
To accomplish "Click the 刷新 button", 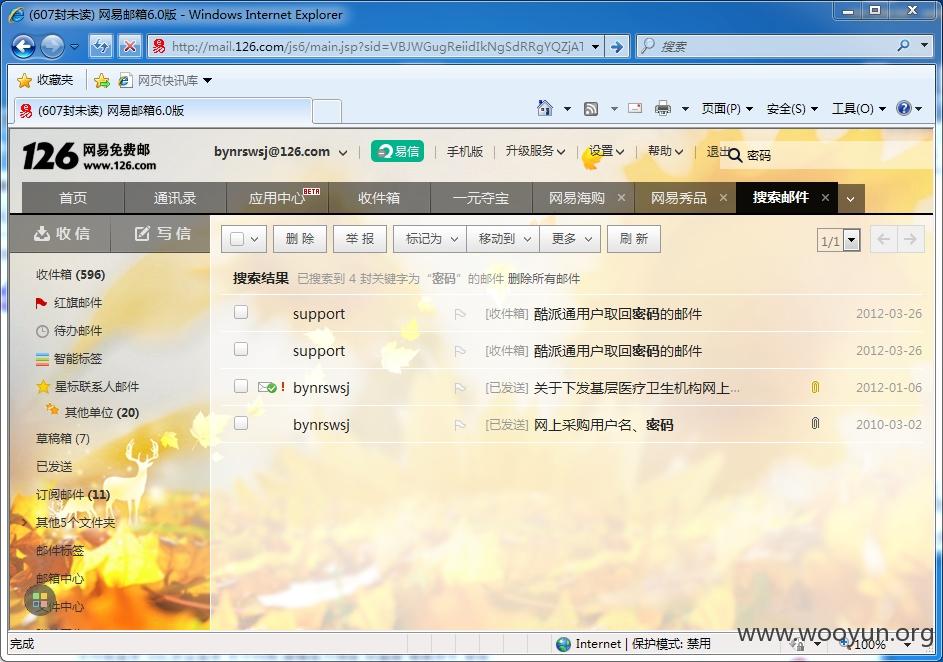I will click(x=634, y=239).
